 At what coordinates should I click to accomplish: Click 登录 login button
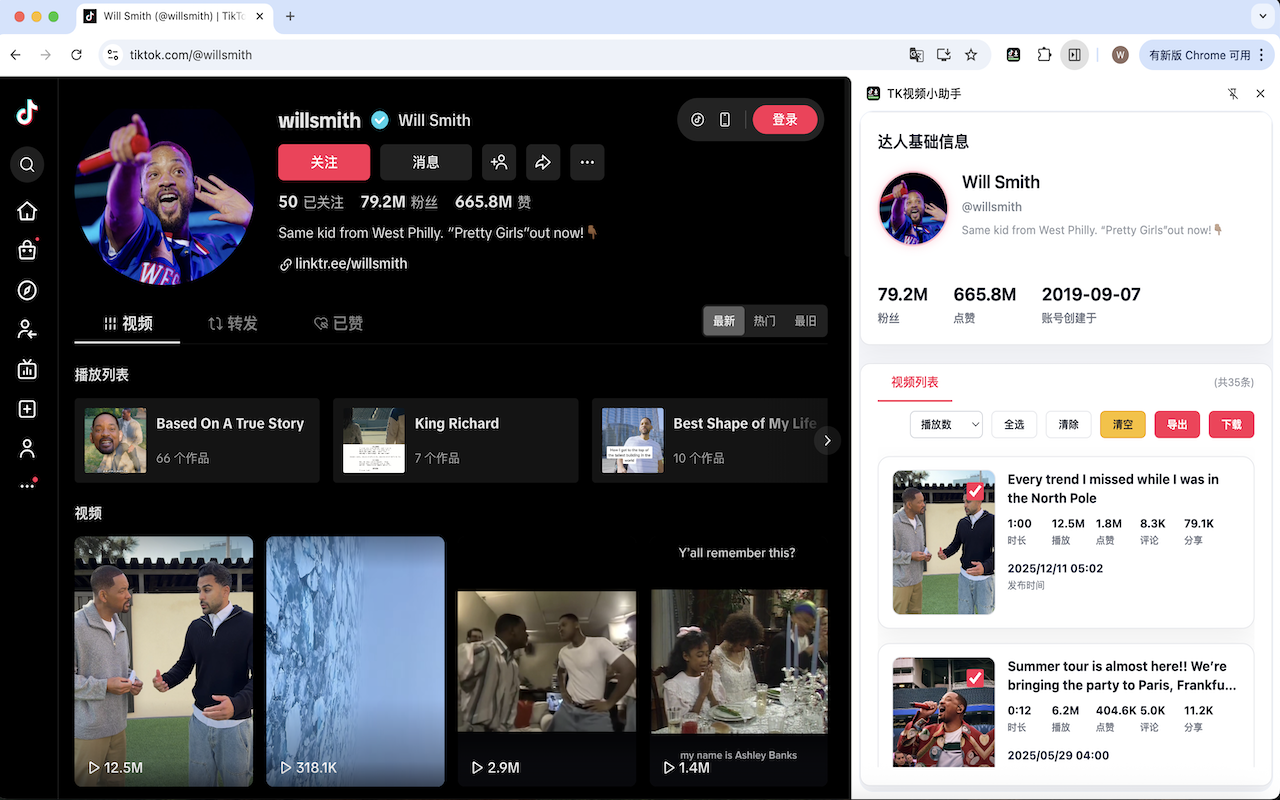(x=785, y=120)
